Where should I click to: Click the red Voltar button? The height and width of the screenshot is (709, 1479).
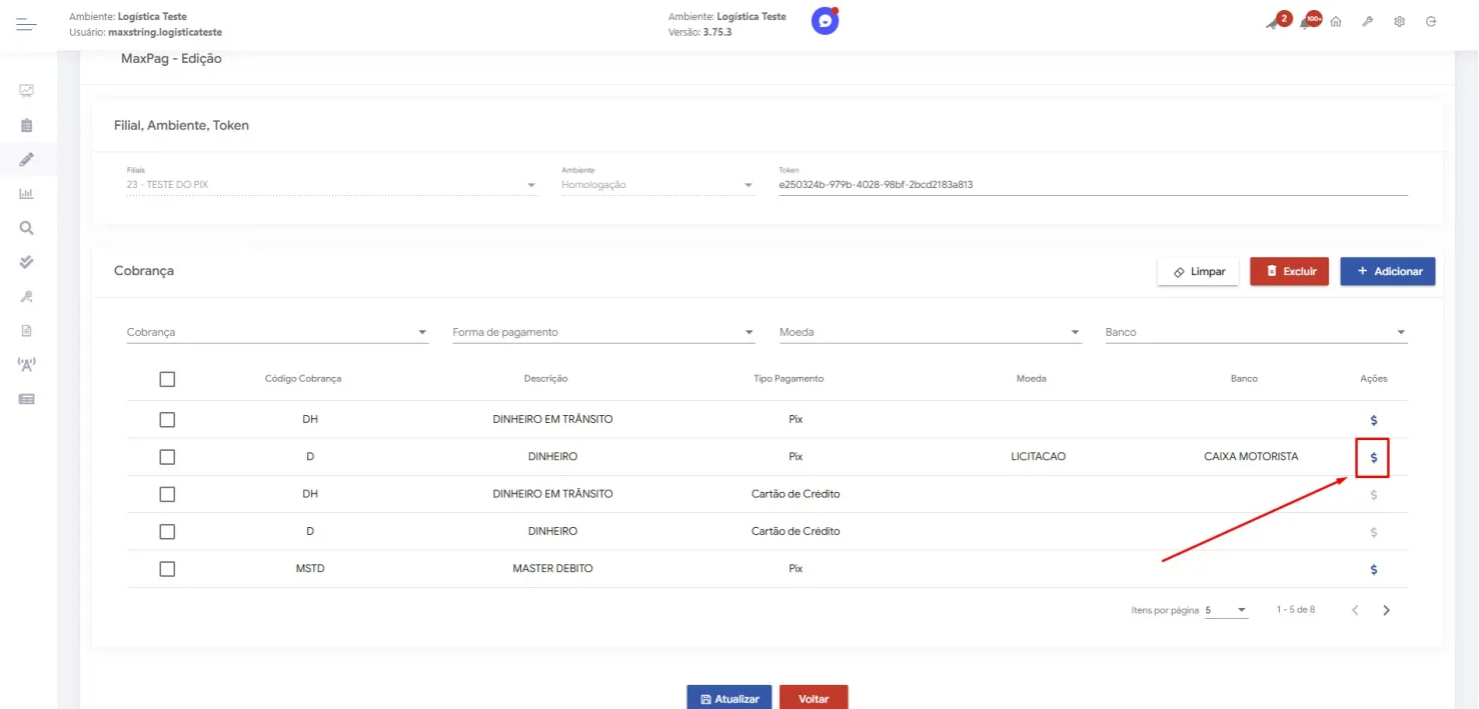814,698
